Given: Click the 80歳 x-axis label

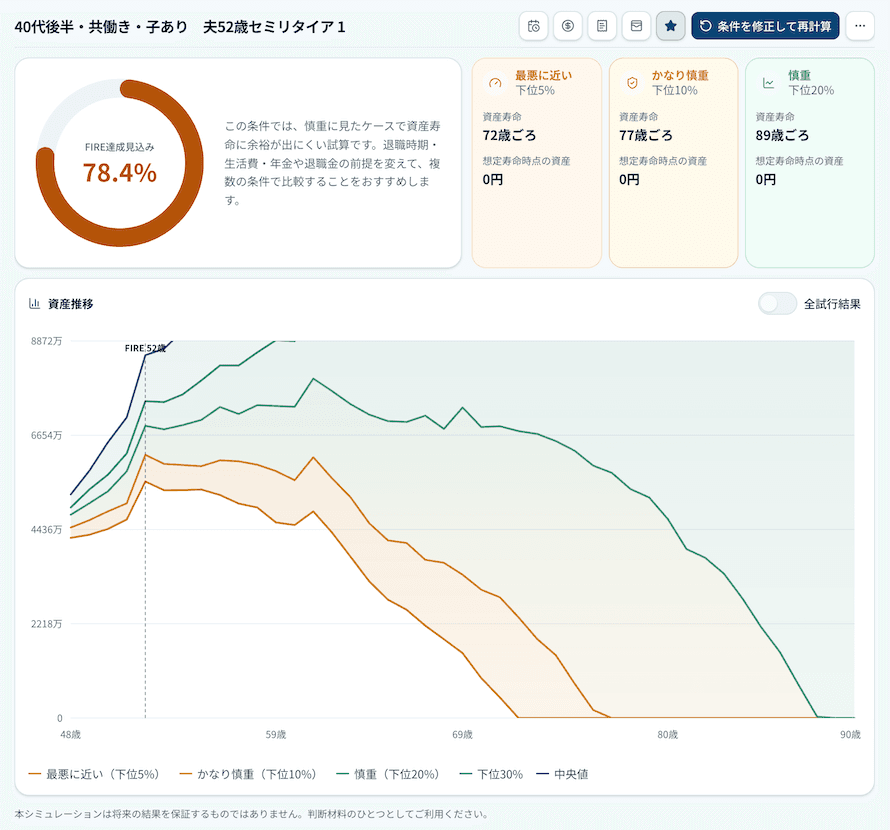Looking at the screenshot, I should click(668, 735).
